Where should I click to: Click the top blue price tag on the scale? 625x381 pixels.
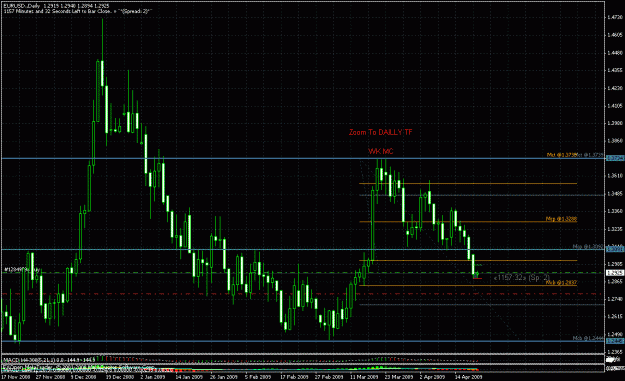(615, 158)
